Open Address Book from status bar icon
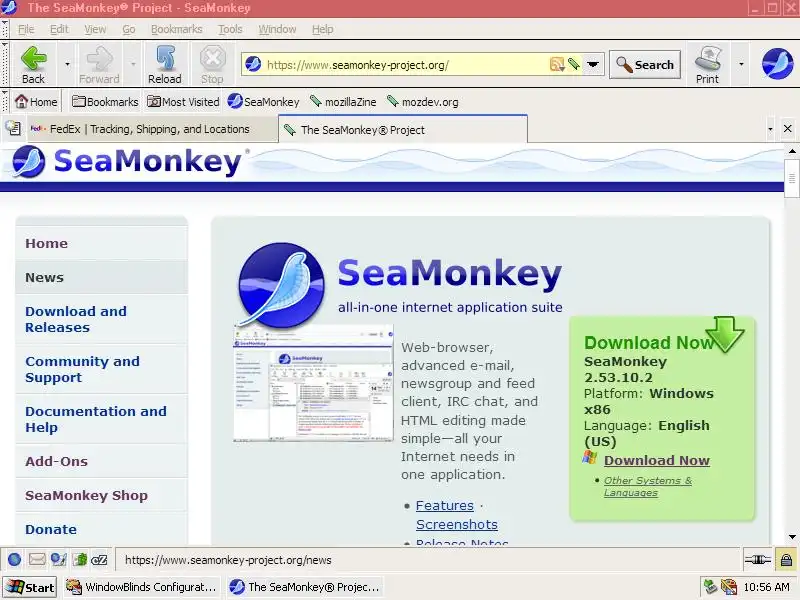 80,560
